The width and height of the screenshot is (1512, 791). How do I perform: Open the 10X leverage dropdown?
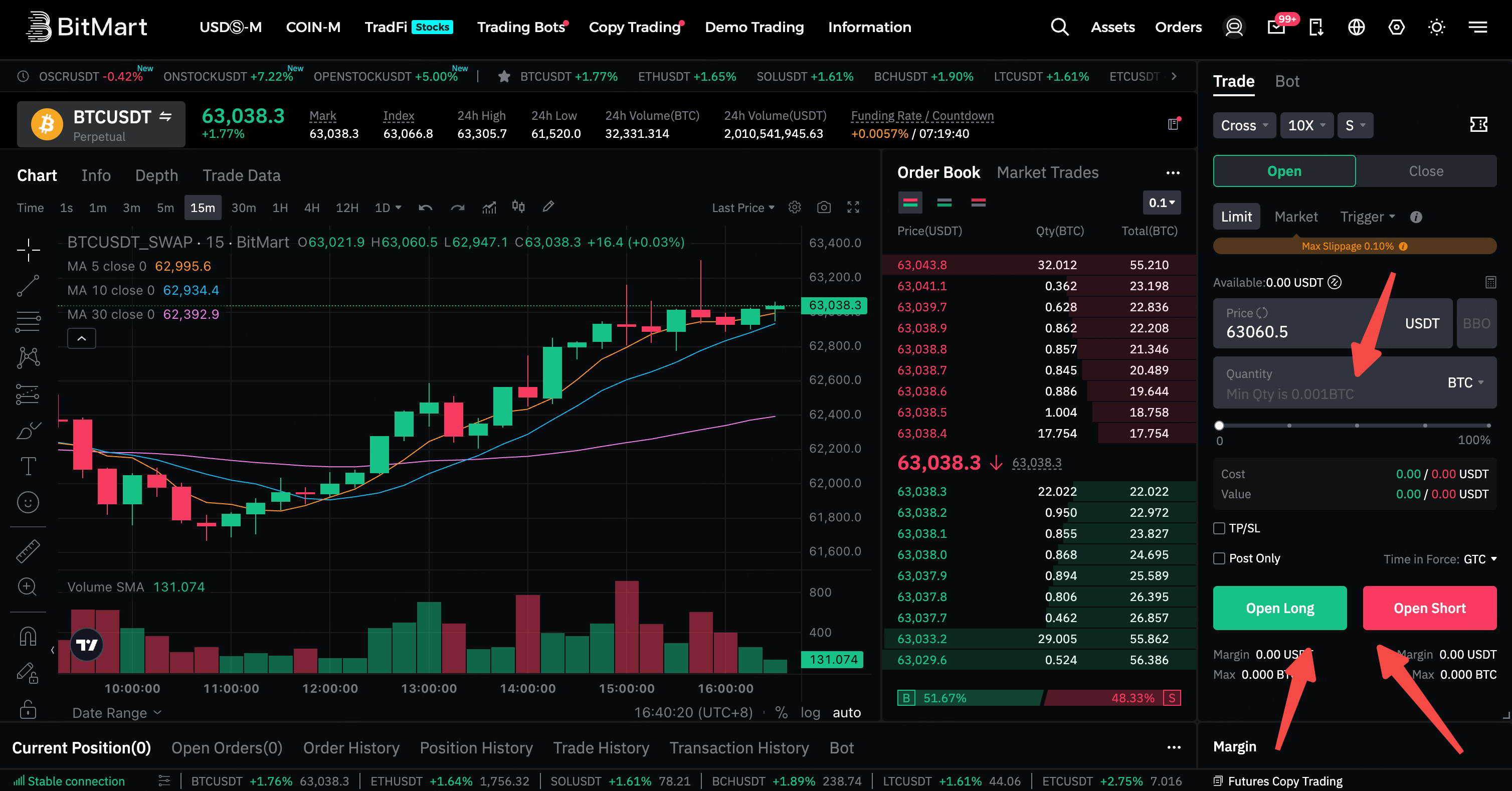(x=1306, y=126)
